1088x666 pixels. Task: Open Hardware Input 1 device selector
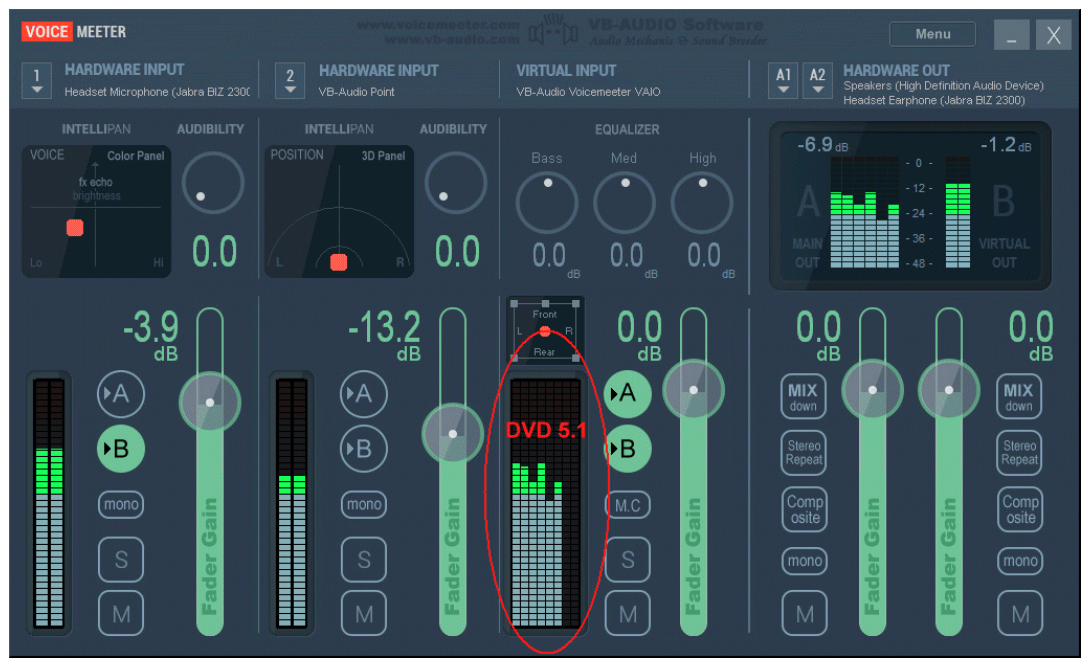coord(37,80)
